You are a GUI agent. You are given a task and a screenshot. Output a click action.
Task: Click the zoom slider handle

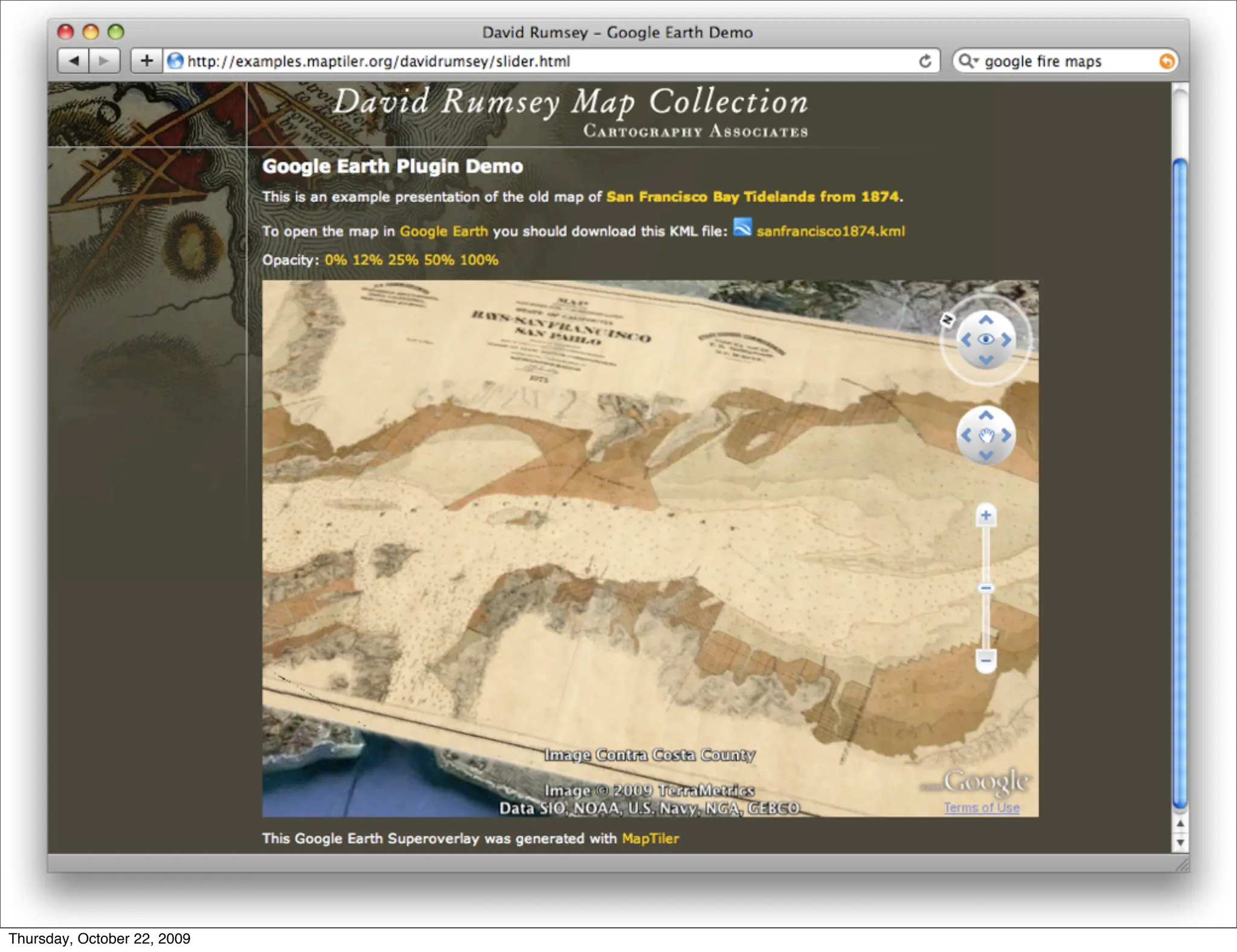pyautogui.click(x=986, y=588)
